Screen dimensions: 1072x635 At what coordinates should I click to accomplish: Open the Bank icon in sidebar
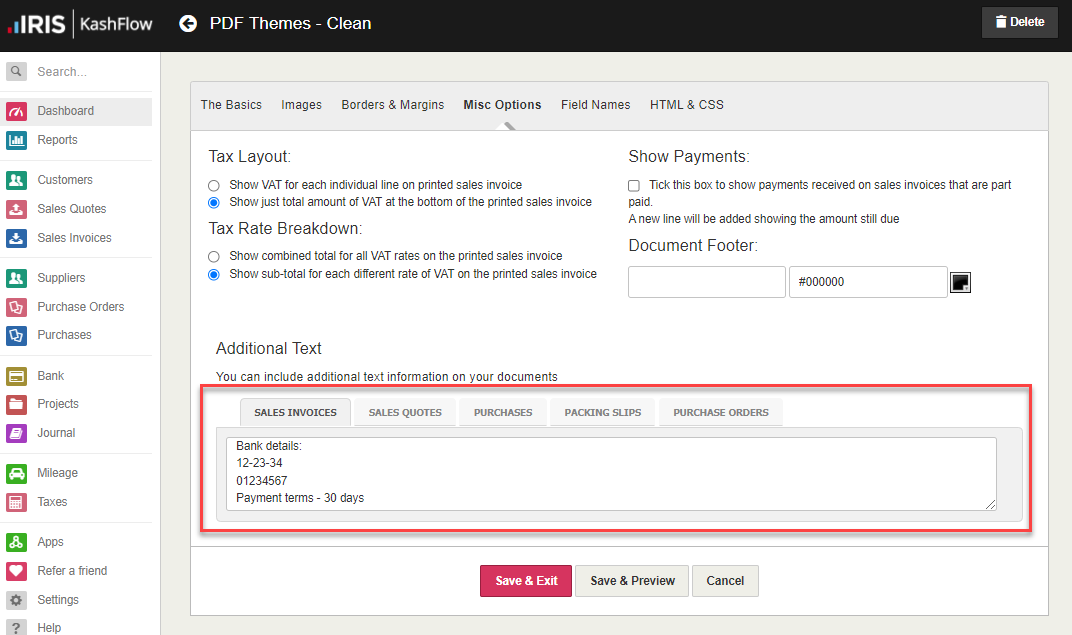[x=16, y=376]
